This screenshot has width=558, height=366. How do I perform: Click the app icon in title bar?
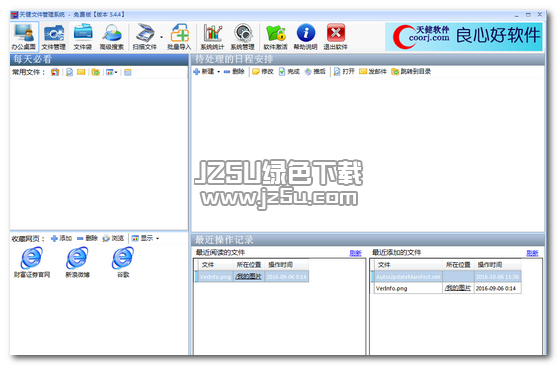[14, 15]
